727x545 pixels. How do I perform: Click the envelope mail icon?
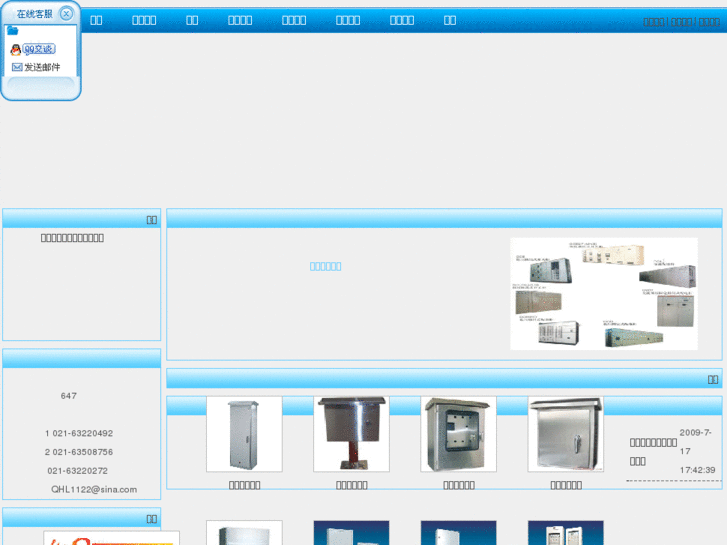coord(17,67)
